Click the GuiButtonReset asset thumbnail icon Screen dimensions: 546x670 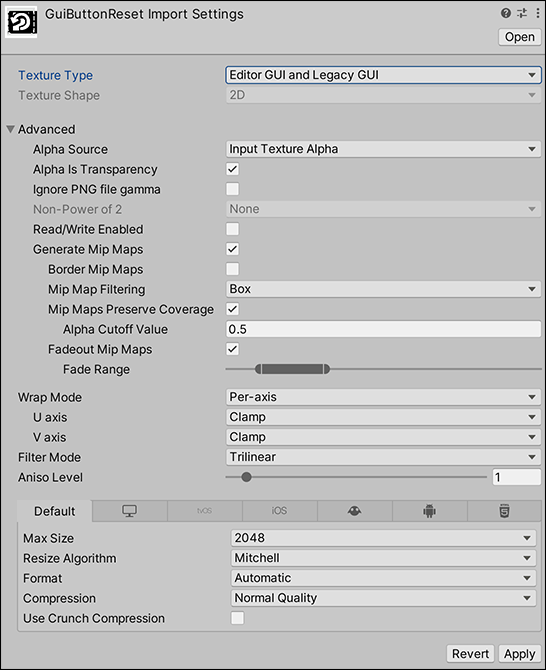click(21, 22)
